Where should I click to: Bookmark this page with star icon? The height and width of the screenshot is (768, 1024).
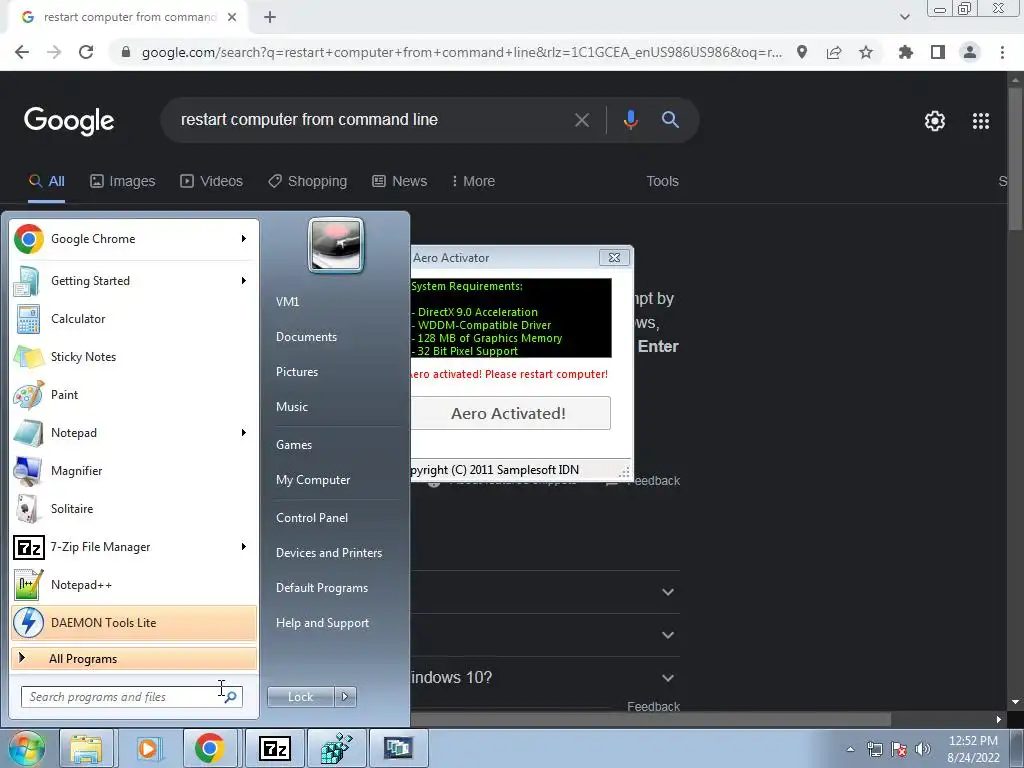(x=866, y=52)
